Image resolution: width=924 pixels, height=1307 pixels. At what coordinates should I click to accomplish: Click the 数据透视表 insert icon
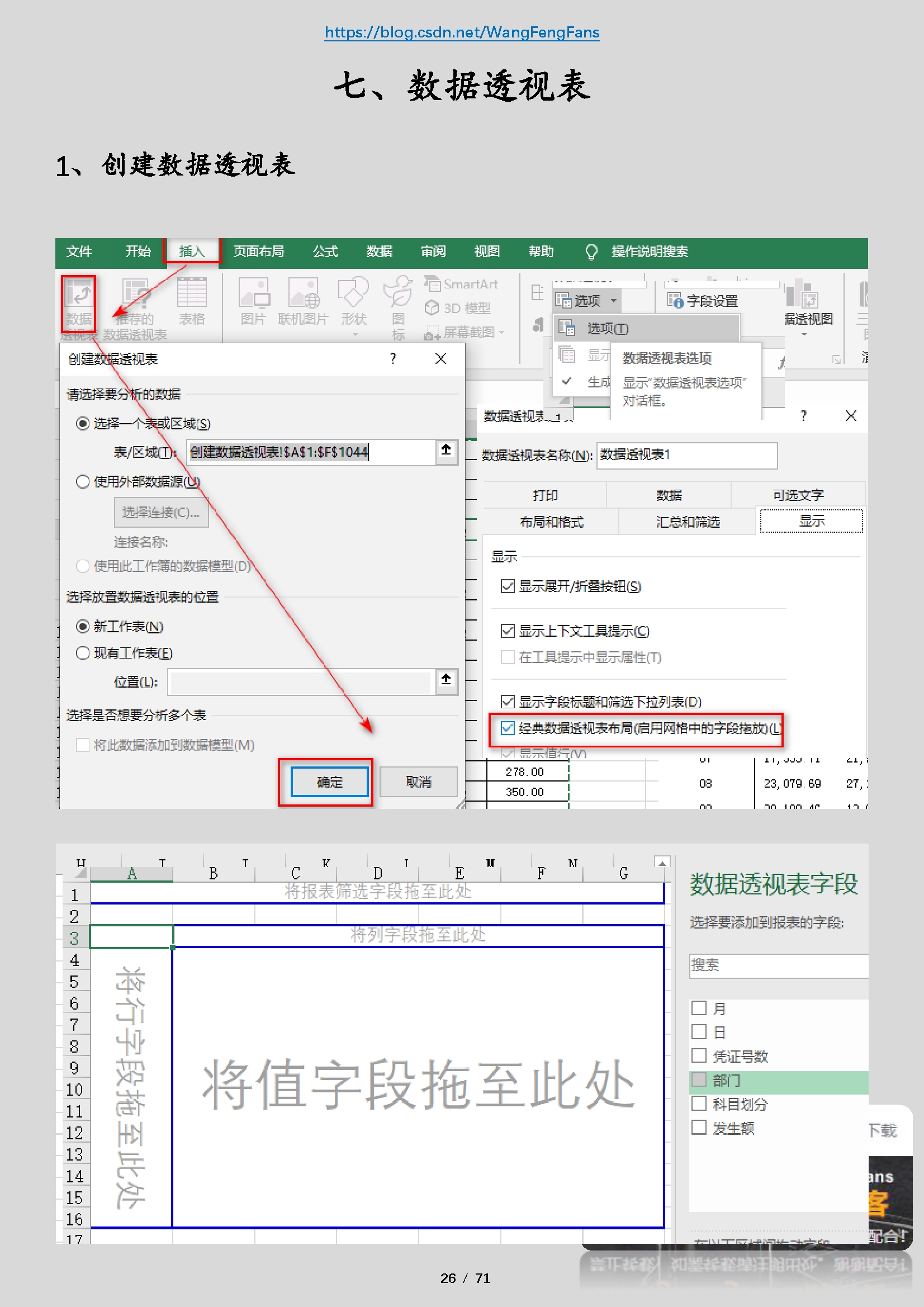[79, 304]
